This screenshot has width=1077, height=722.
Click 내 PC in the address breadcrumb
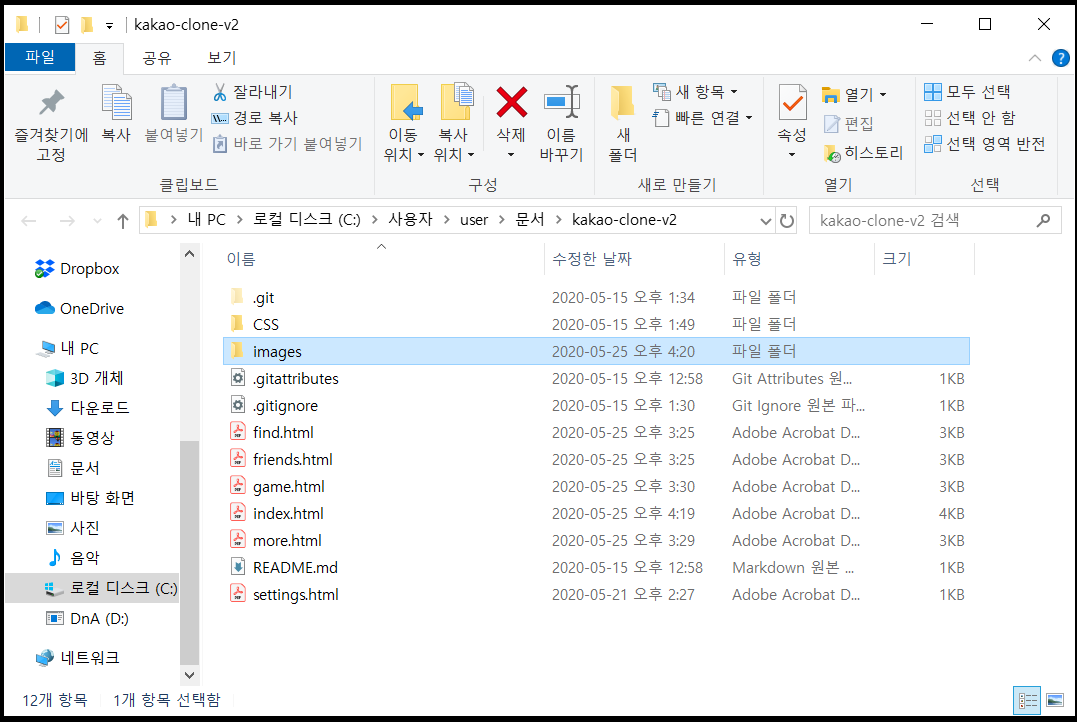tap(207, 220)
